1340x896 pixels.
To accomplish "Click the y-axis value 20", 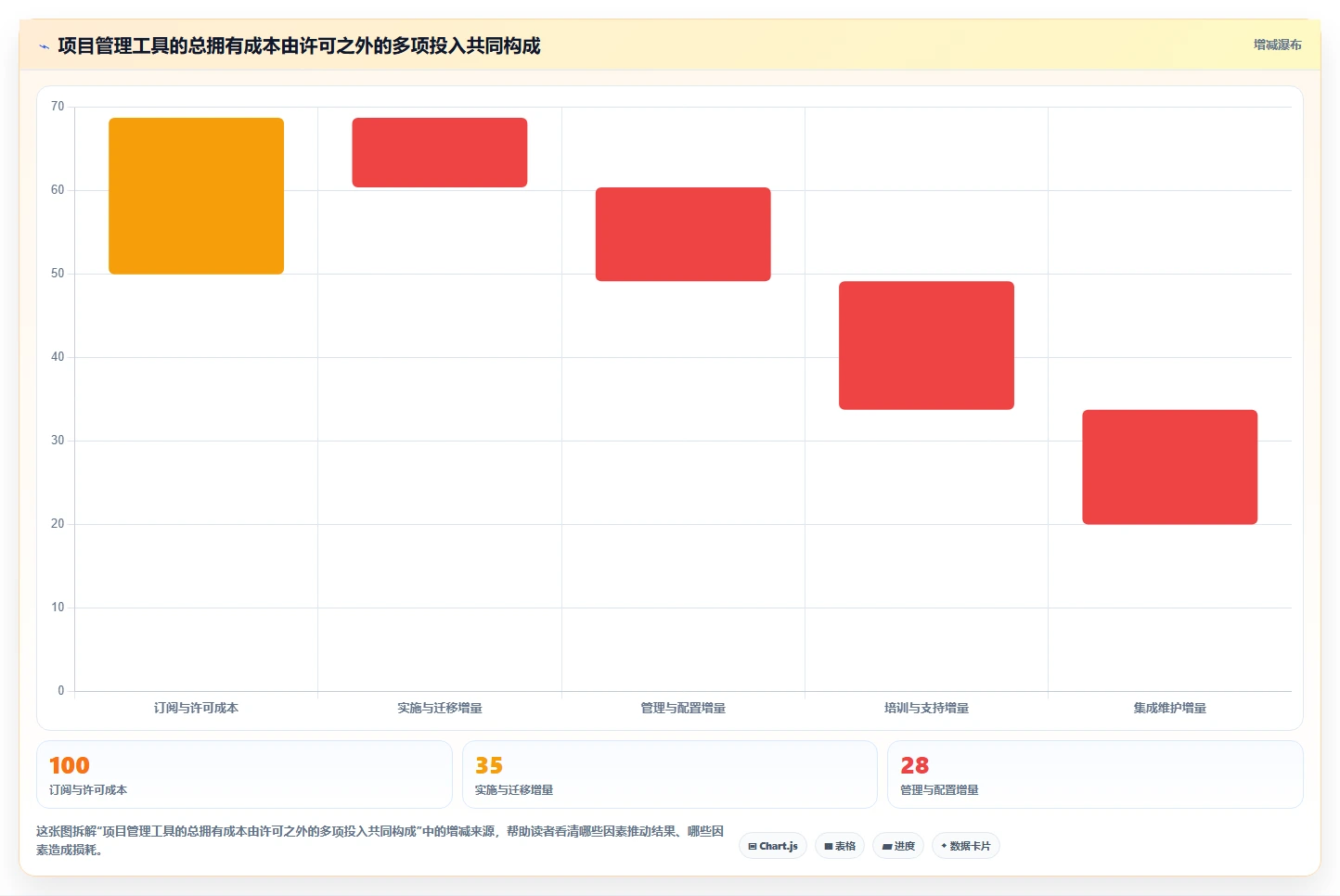I will (58, 524).
